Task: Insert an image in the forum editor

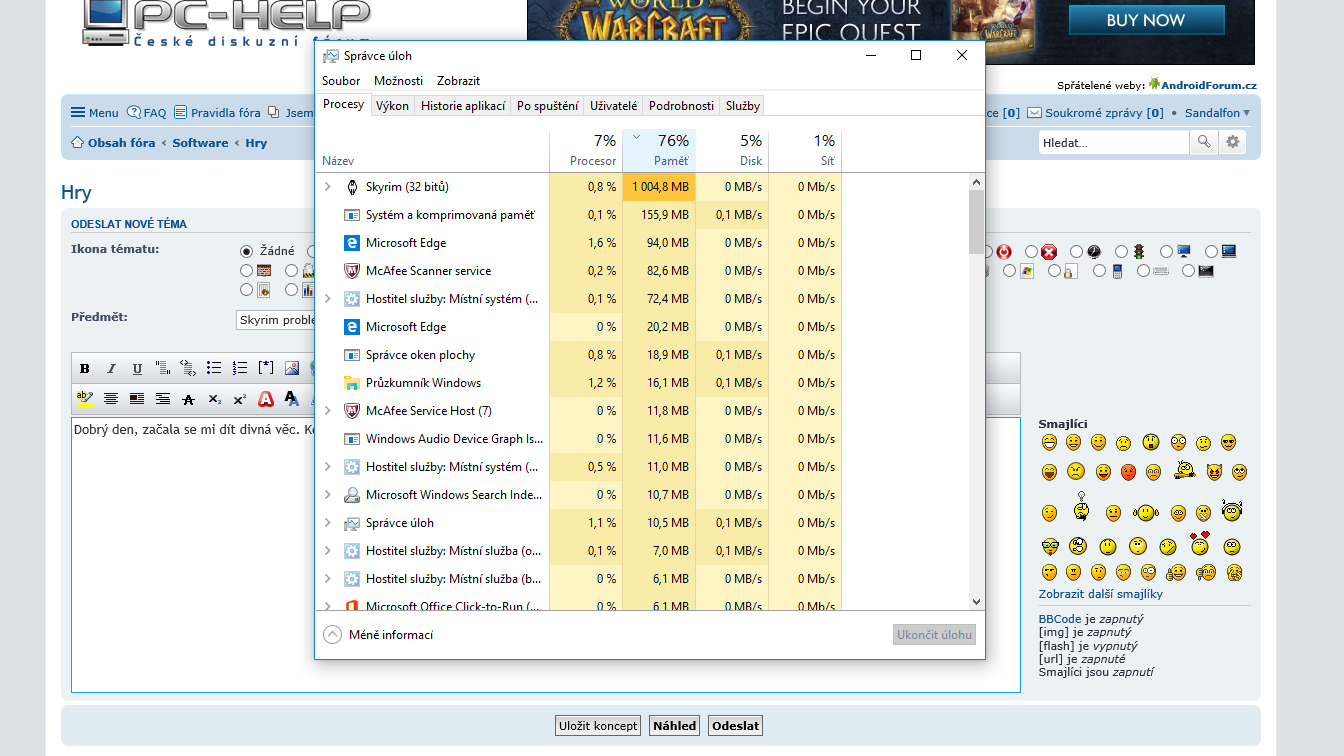Action: [292, 369]
